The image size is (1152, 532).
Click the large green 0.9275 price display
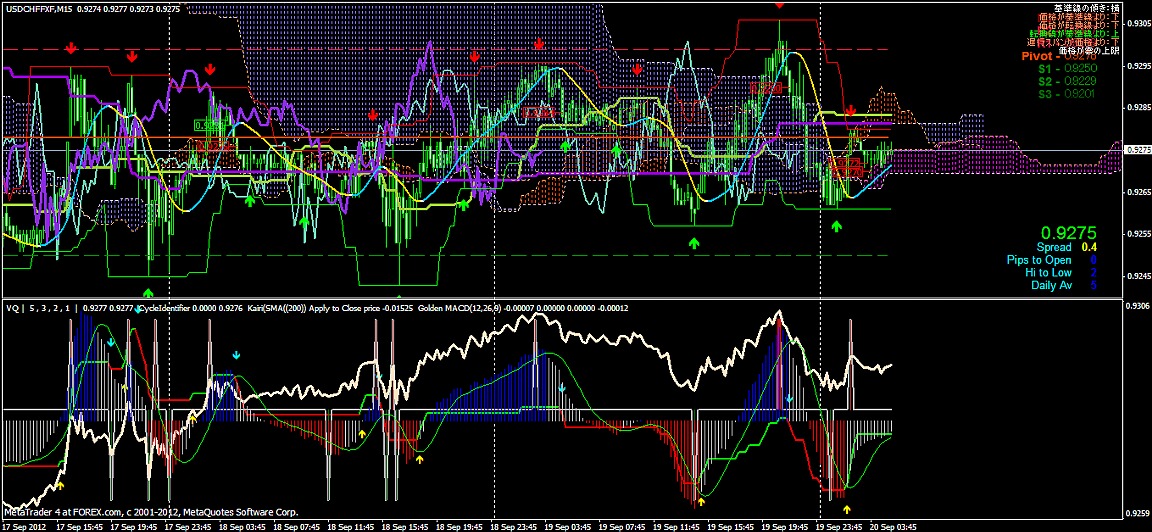coord(1062,231)
